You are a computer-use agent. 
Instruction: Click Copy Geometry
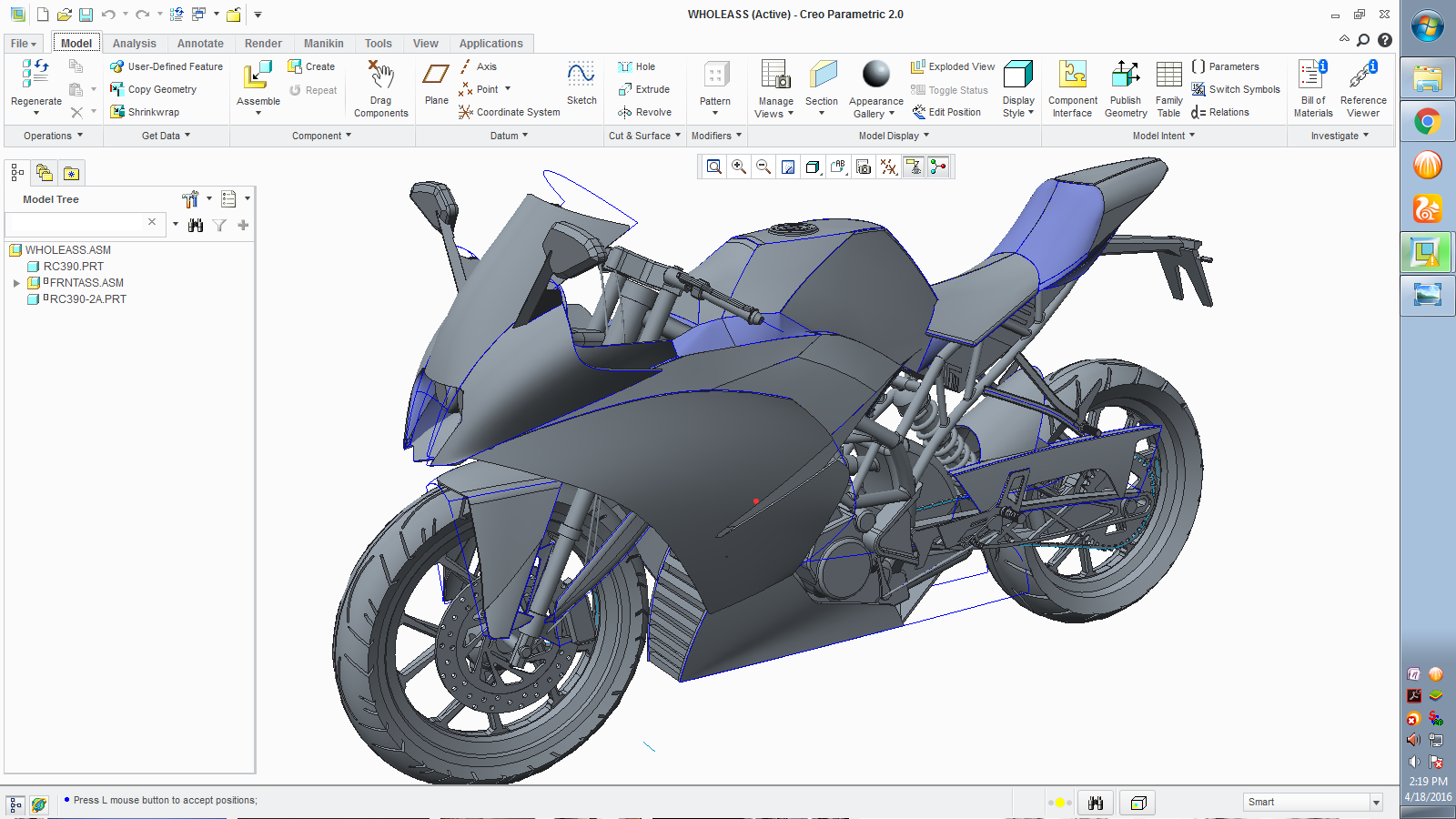153,89
